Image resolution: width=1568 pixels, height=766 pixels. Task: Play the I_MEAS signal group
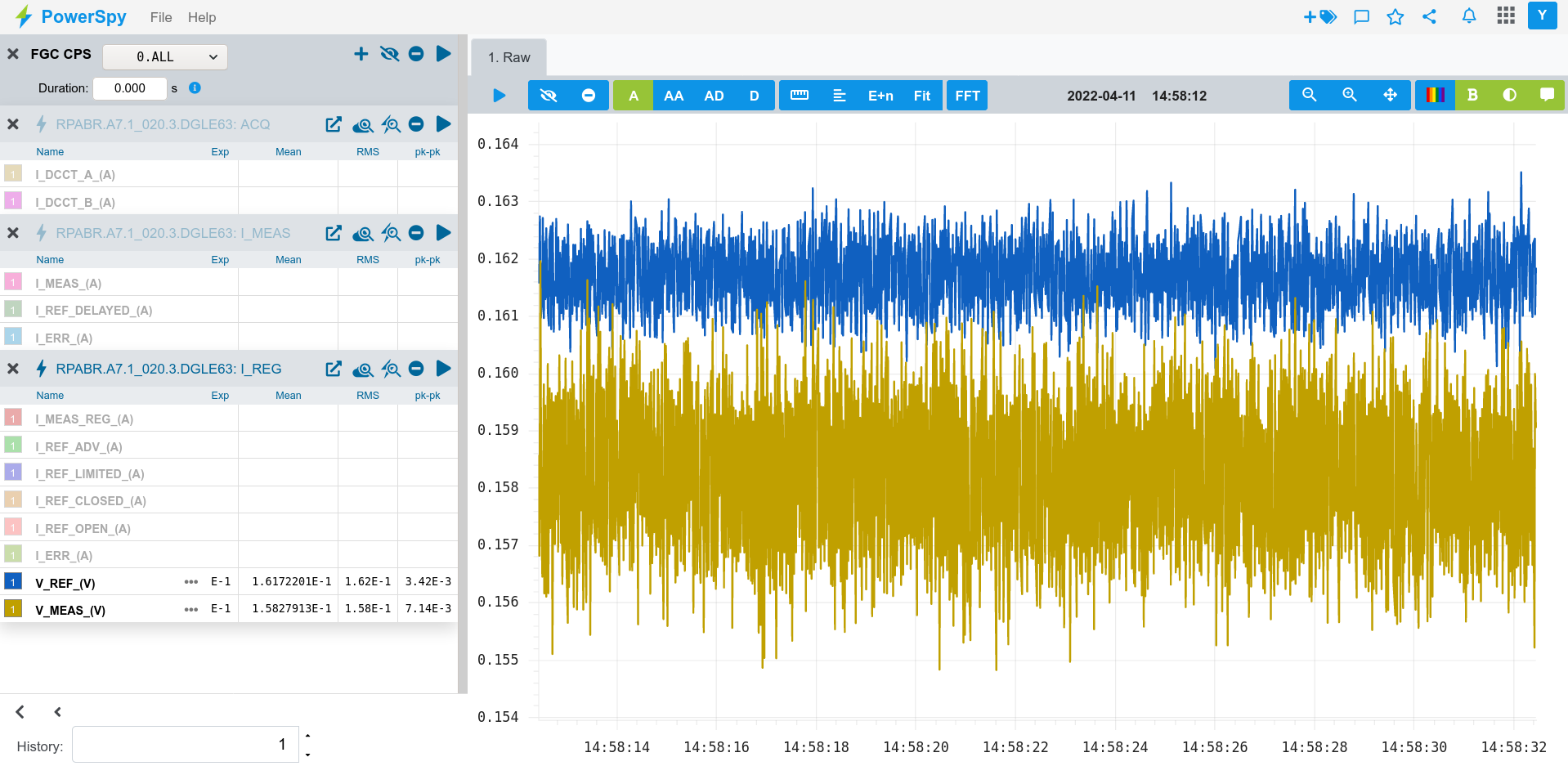(443, 233)
